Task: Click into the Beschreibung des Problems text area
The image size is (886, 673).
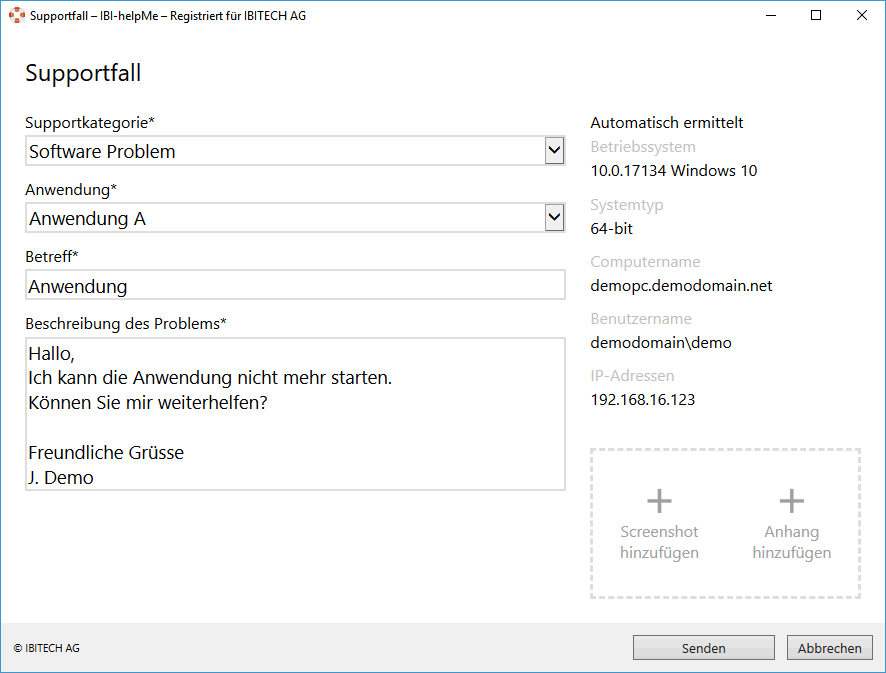Action: (295, 414)
